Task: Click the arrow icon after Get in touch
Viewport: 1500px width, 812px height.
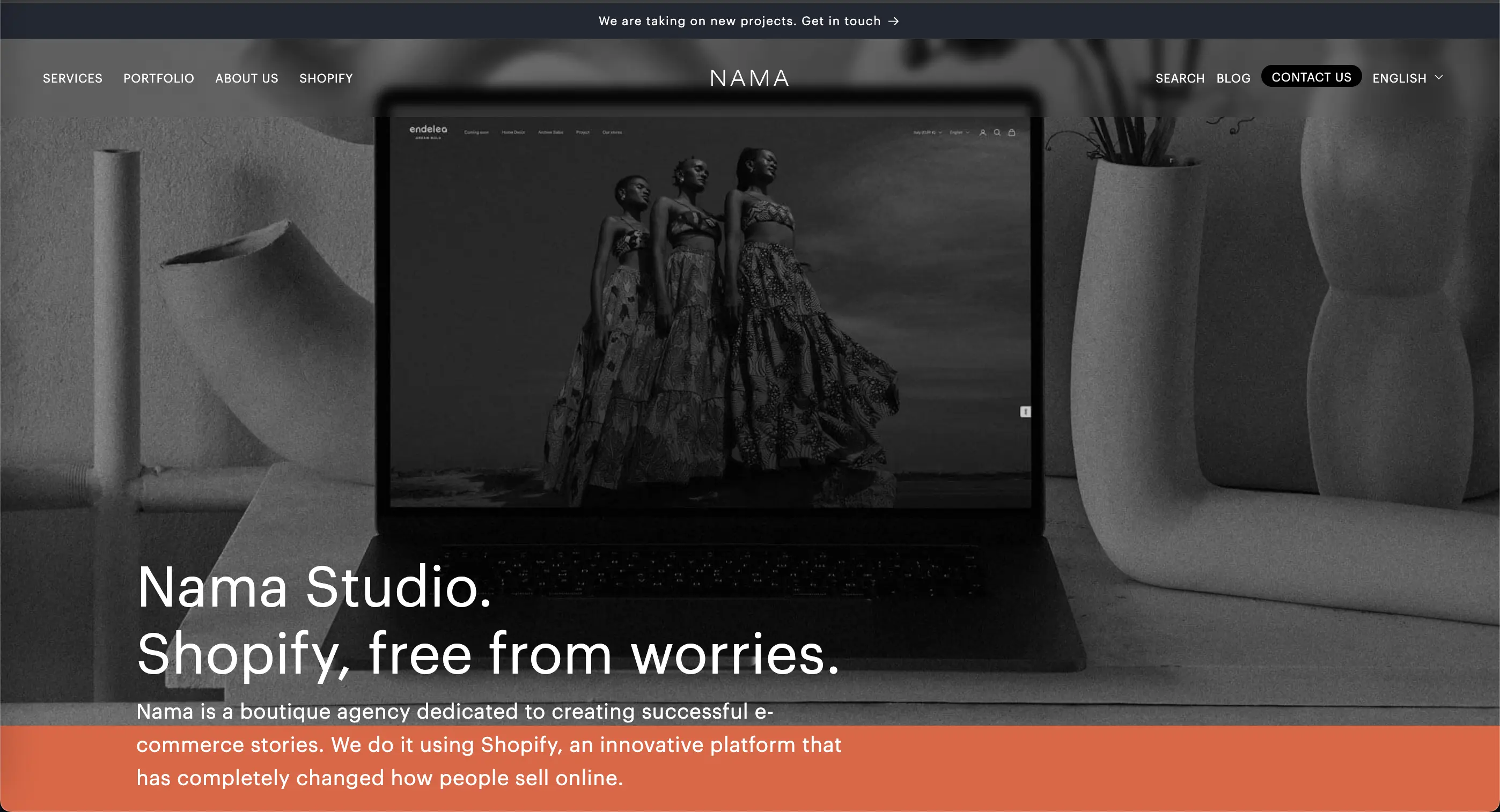Action: (893, 21)
